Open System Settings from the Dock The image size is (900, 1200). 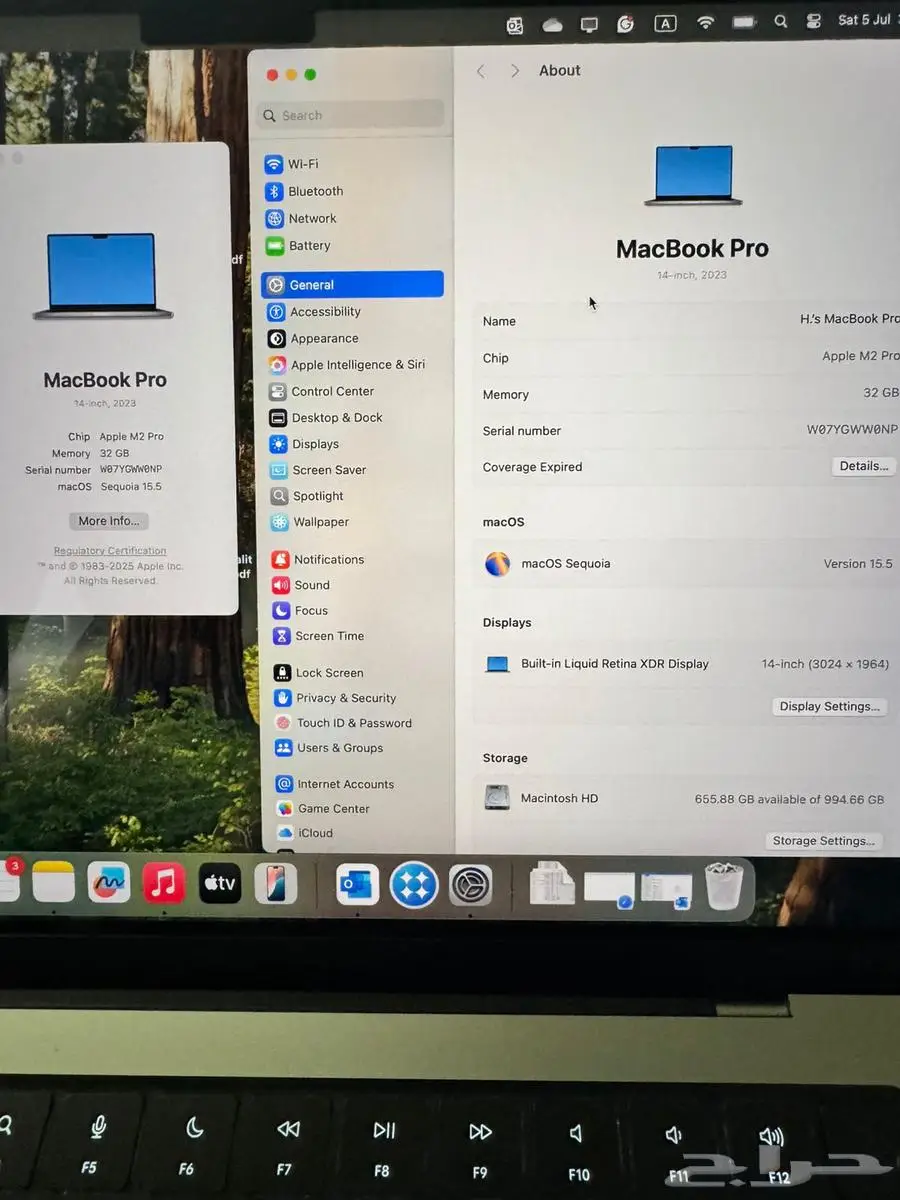pos(470,886)
